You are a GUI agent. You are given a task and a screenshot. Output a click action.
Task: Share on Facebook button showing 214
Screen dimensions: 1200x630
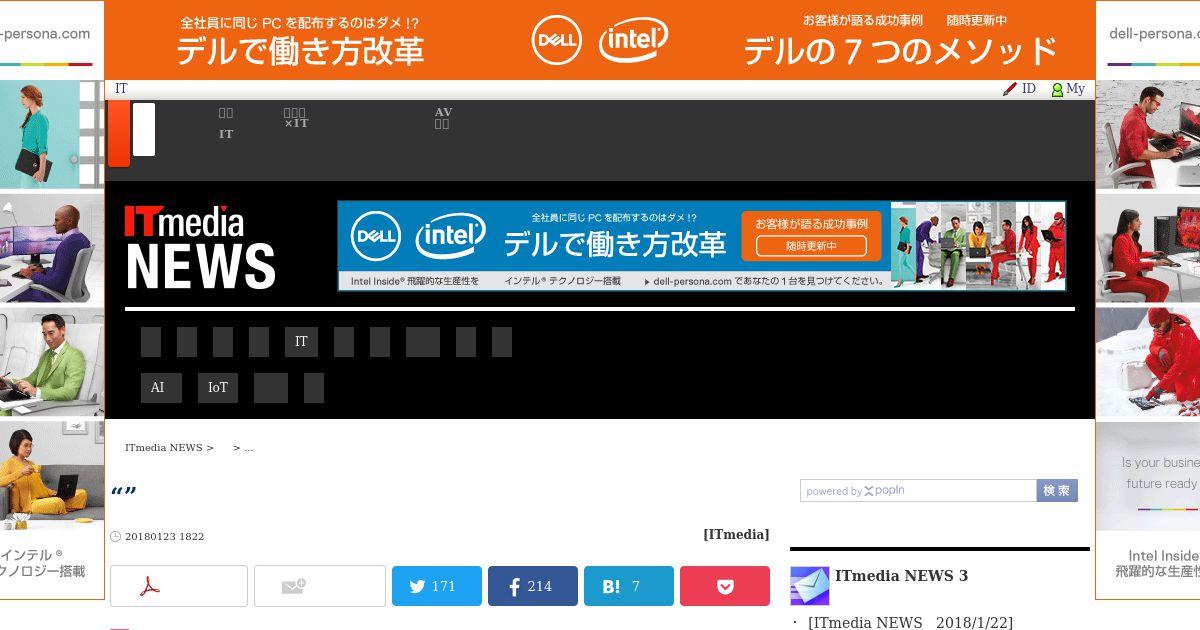point(533,586)
